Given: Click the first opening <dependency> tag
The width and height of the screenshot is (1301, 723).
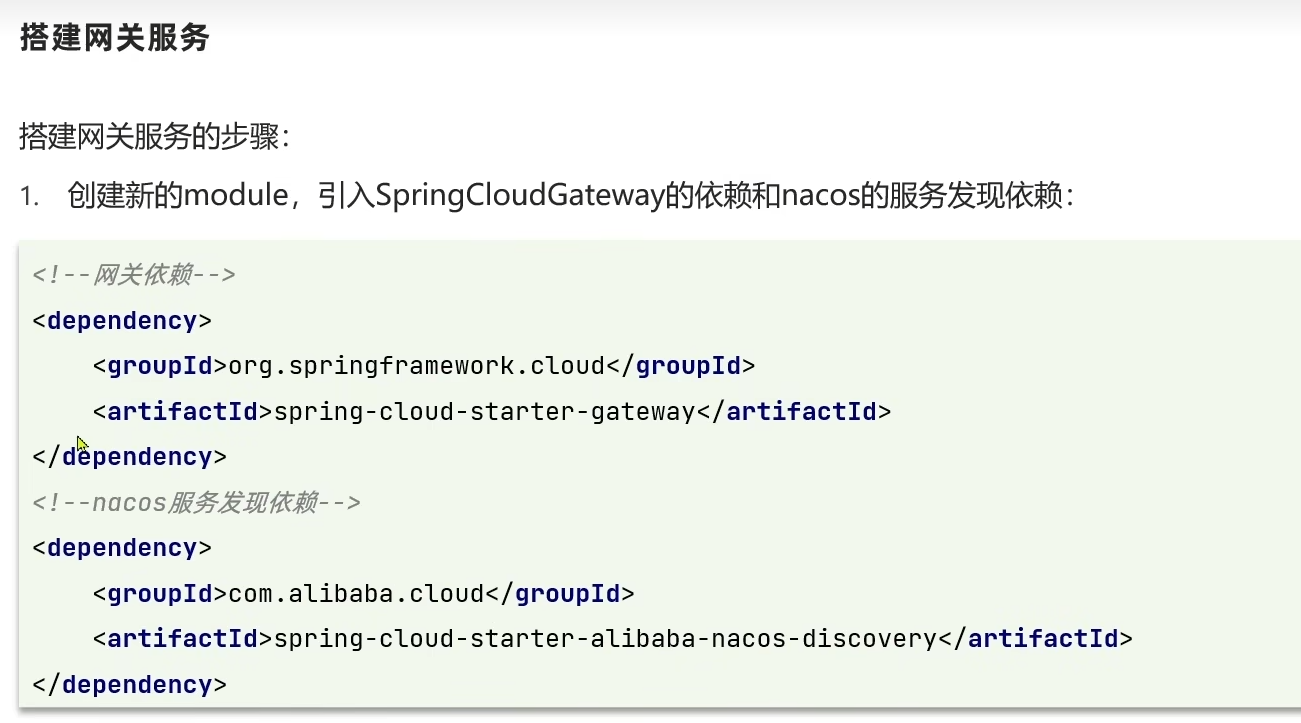Looking at the screenshot, I should coord(122,321).
